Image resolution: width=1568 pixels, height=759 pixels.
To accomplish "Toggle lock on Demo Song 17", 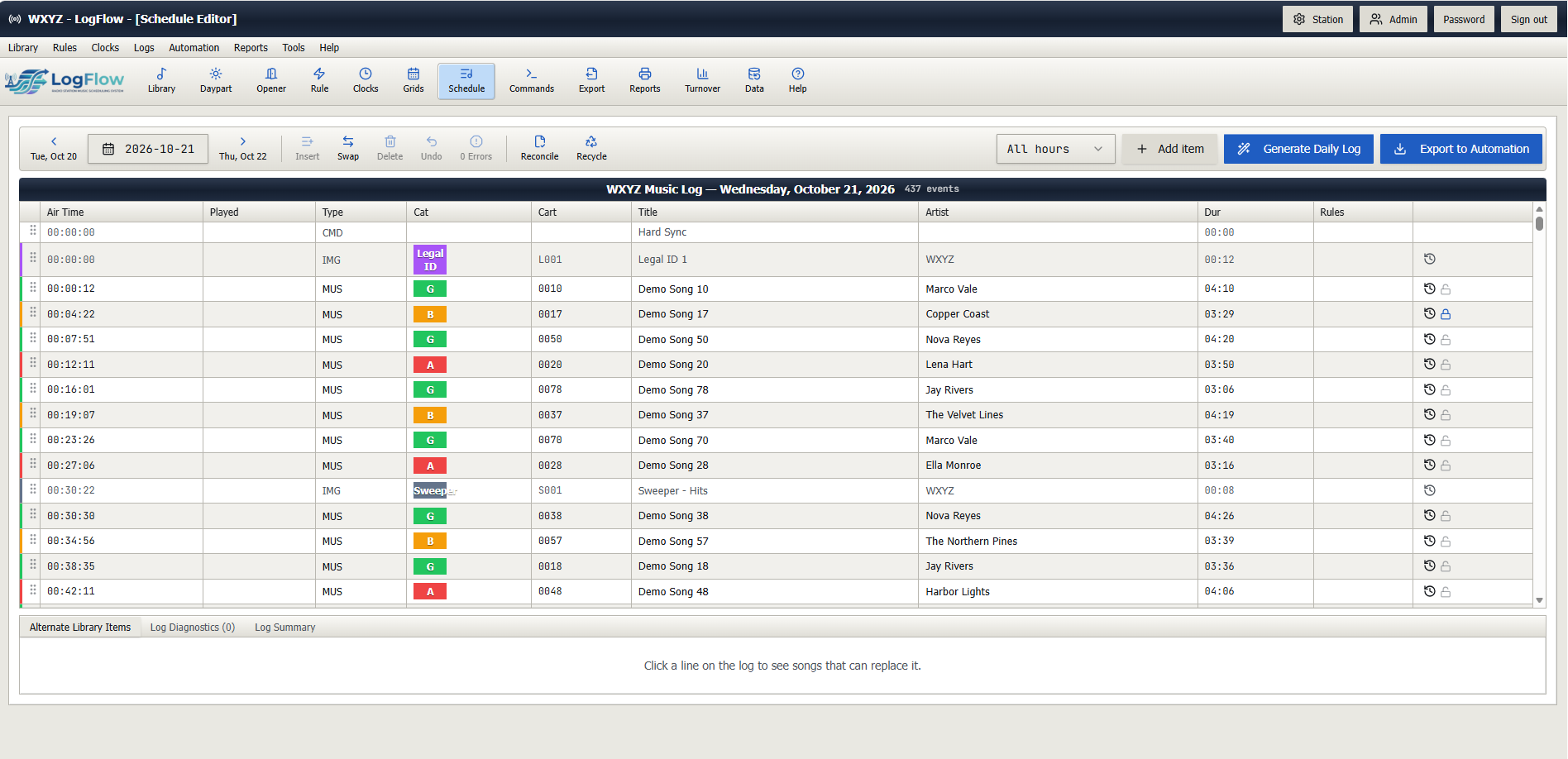I will point(1446,314).
